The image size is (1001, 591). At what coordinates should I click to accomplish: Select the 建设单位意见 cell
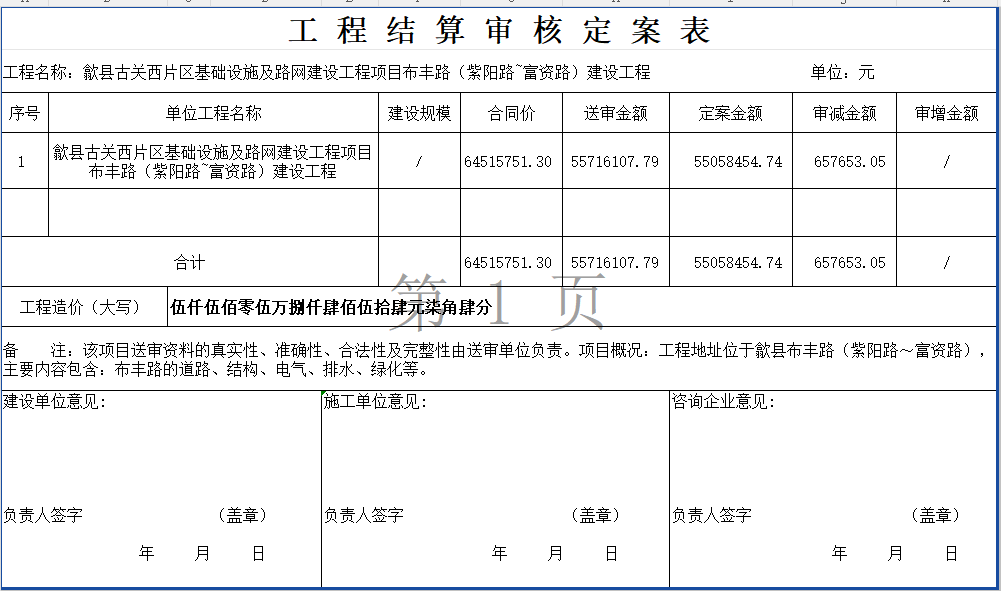tap(160, 450)
